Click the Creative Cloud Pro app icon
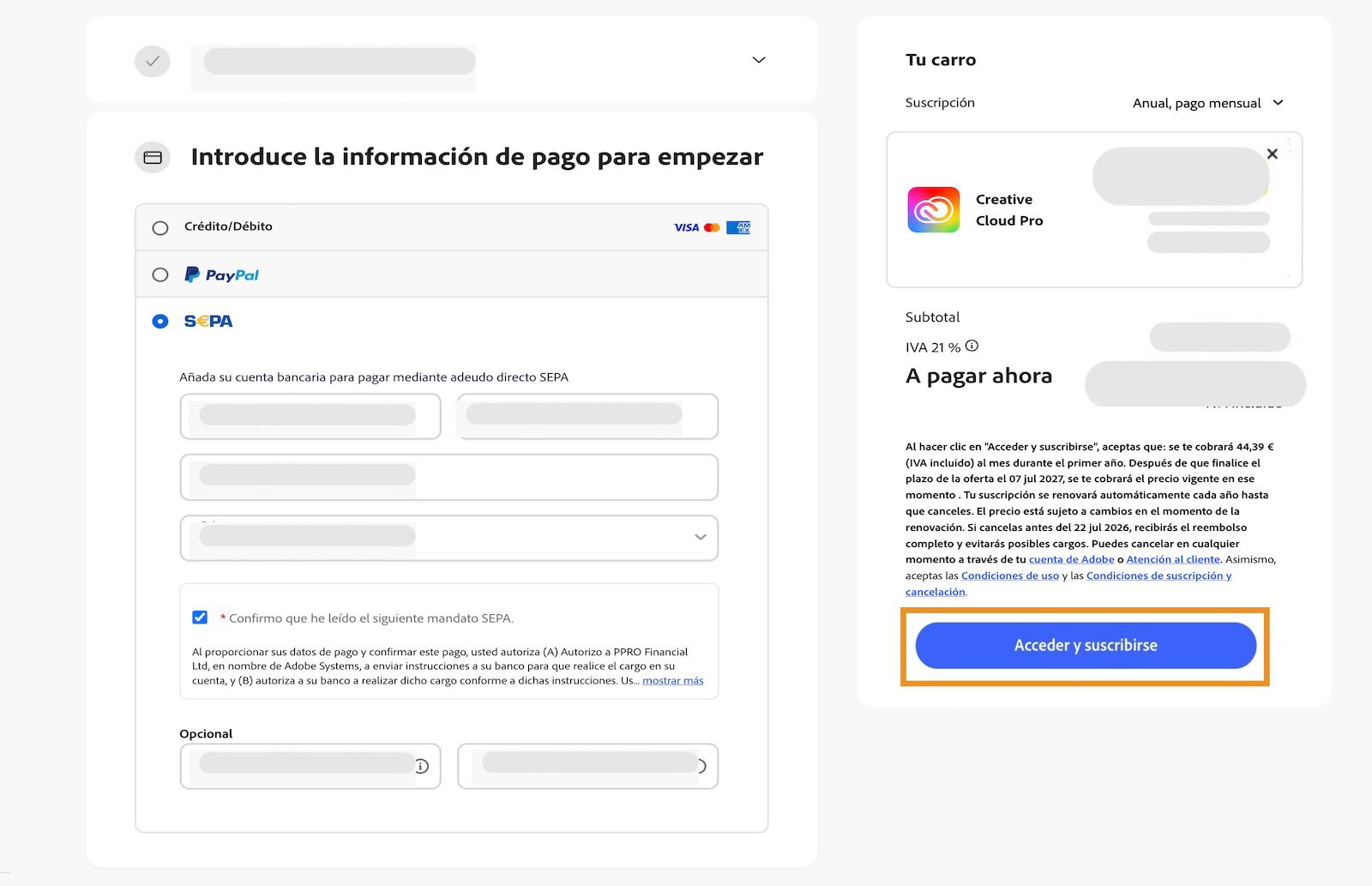The width and height of the screenshot is (1372, 886). [934, 209]
